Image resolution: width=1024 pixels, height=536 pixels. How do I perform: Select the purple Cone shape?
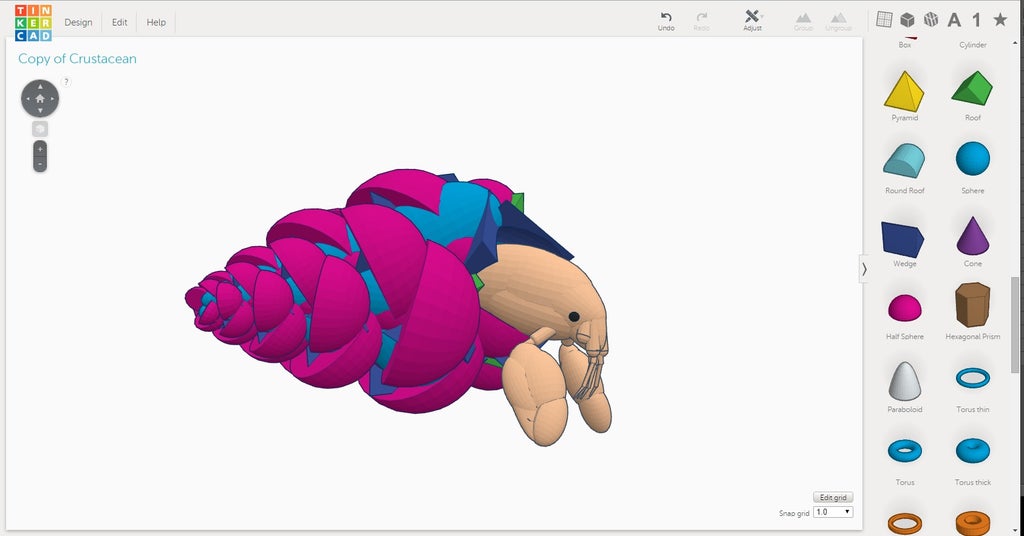point(972,236)
